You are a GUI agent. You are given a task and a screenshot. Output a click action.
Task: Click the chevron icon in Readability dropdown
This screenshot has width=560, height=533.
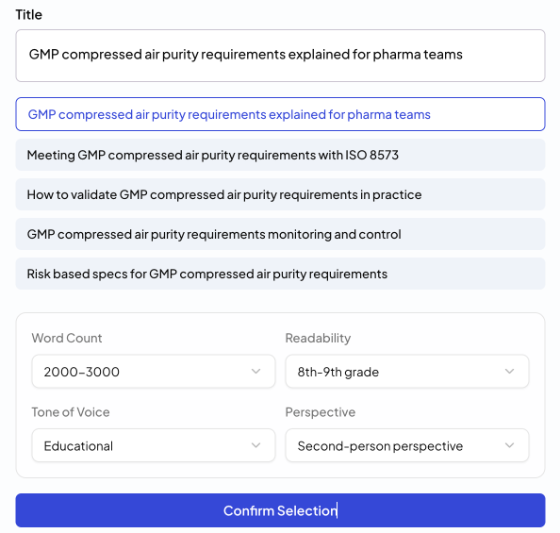point(510,372)
